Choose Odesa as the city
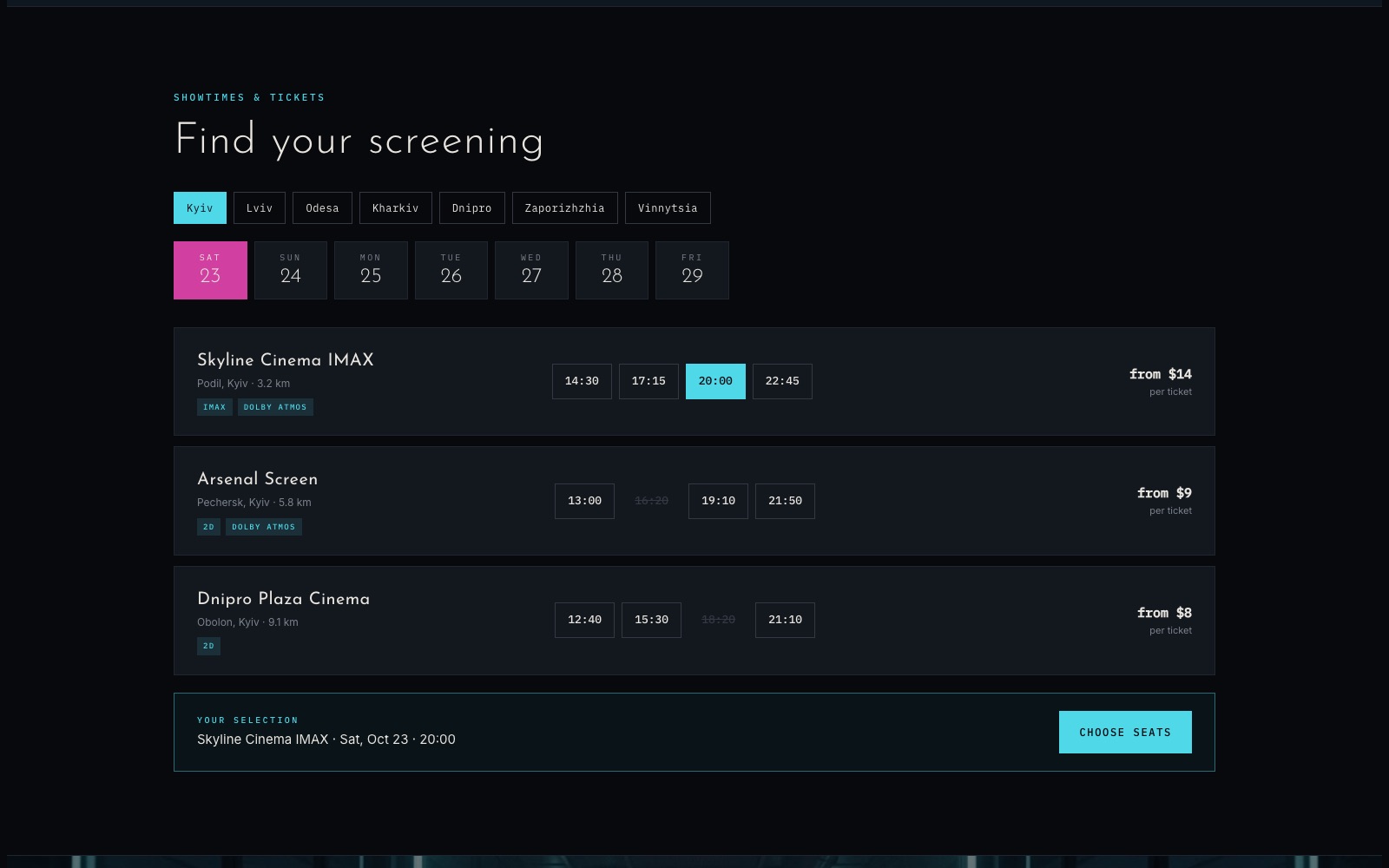The height and width of the screenshot is (868, 1389). pos(322,208)
